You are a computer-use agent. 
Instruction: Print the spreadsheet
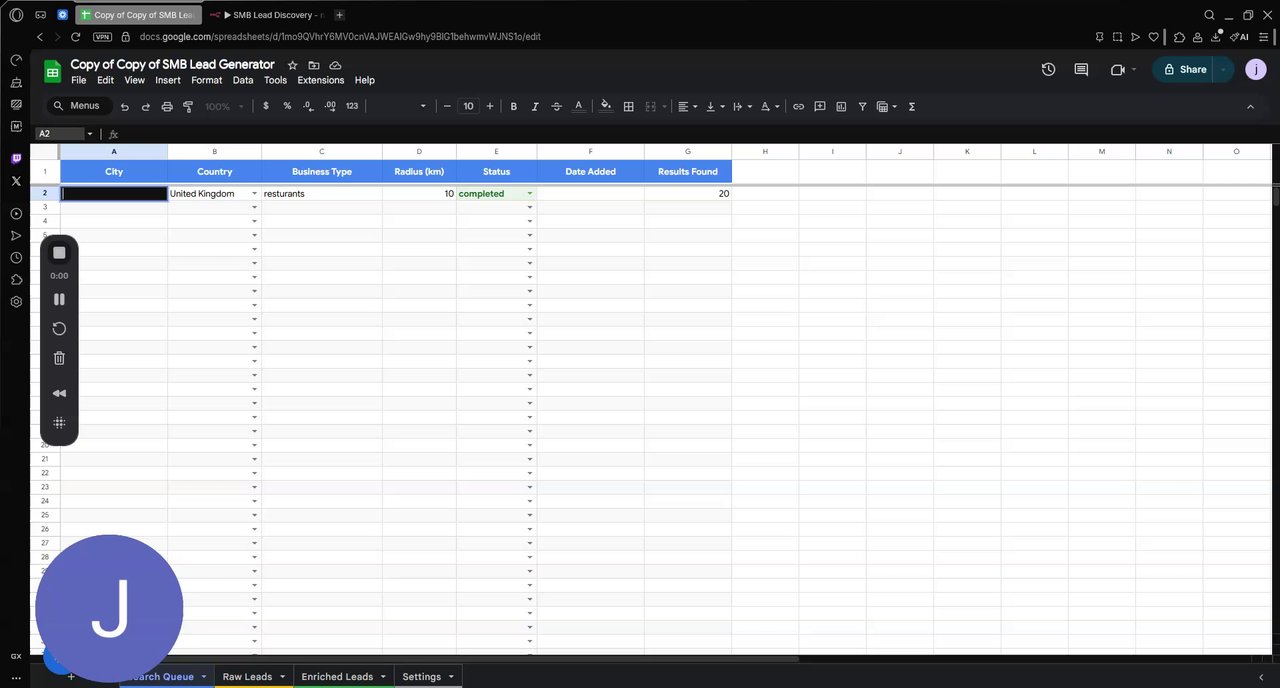[x=167, y=106]
